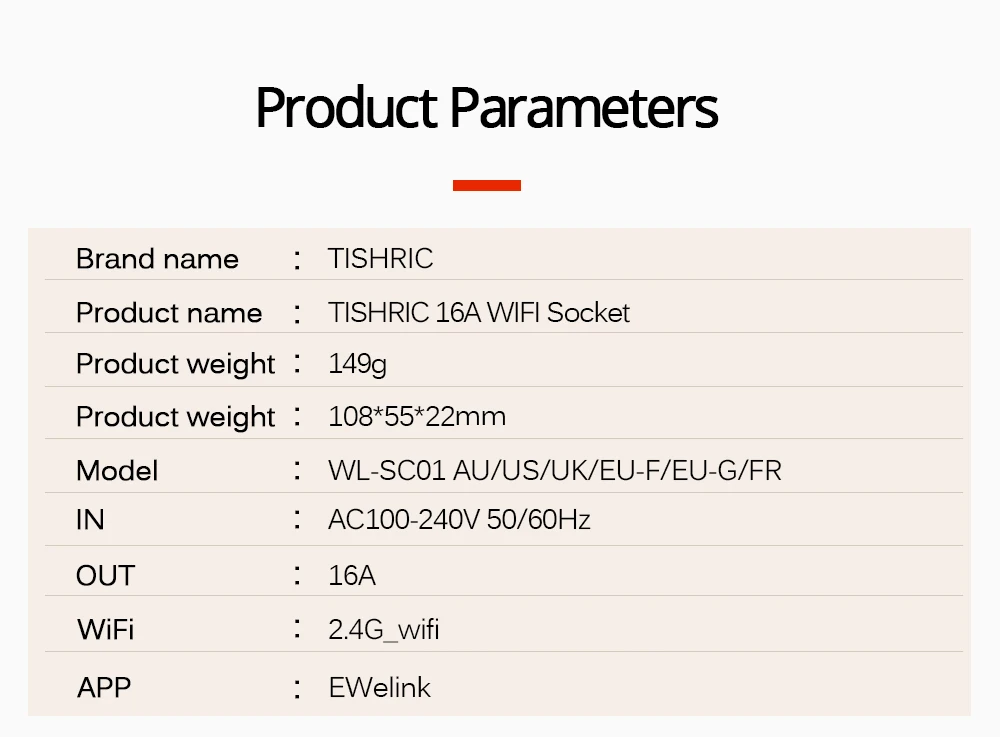Screen dimensions: 1000x737
Task: Select the 149g weight value
Action: point(357,364)
